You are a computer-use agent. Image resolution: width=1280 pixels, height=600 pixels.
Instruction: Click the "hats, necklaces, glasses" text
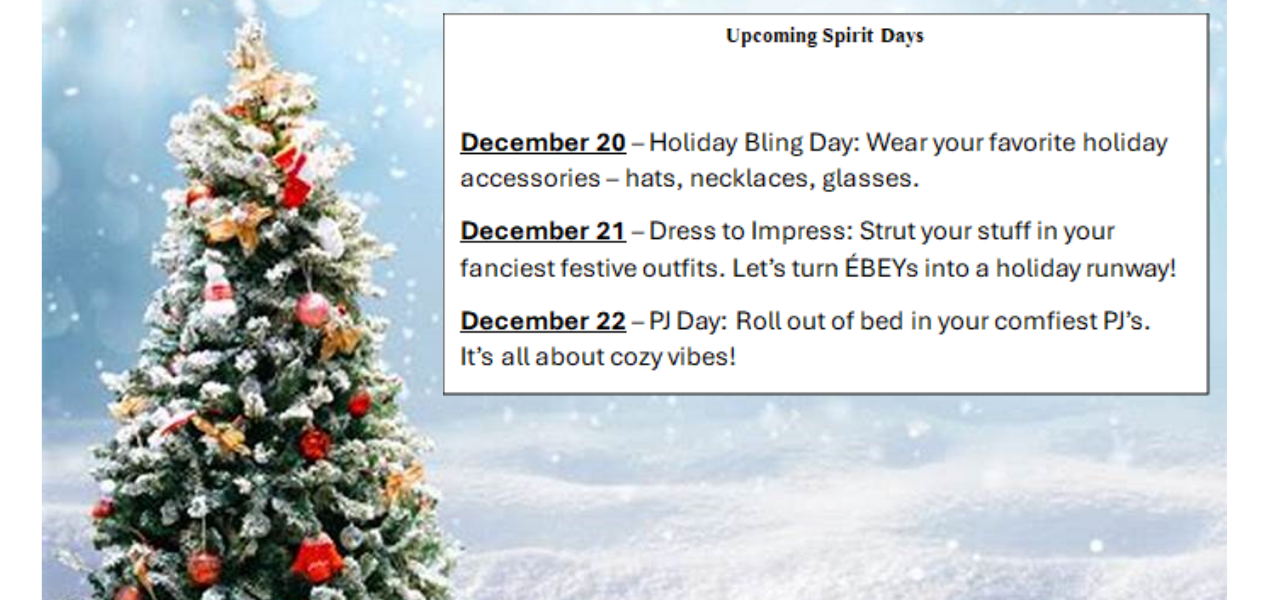point(771,179)
